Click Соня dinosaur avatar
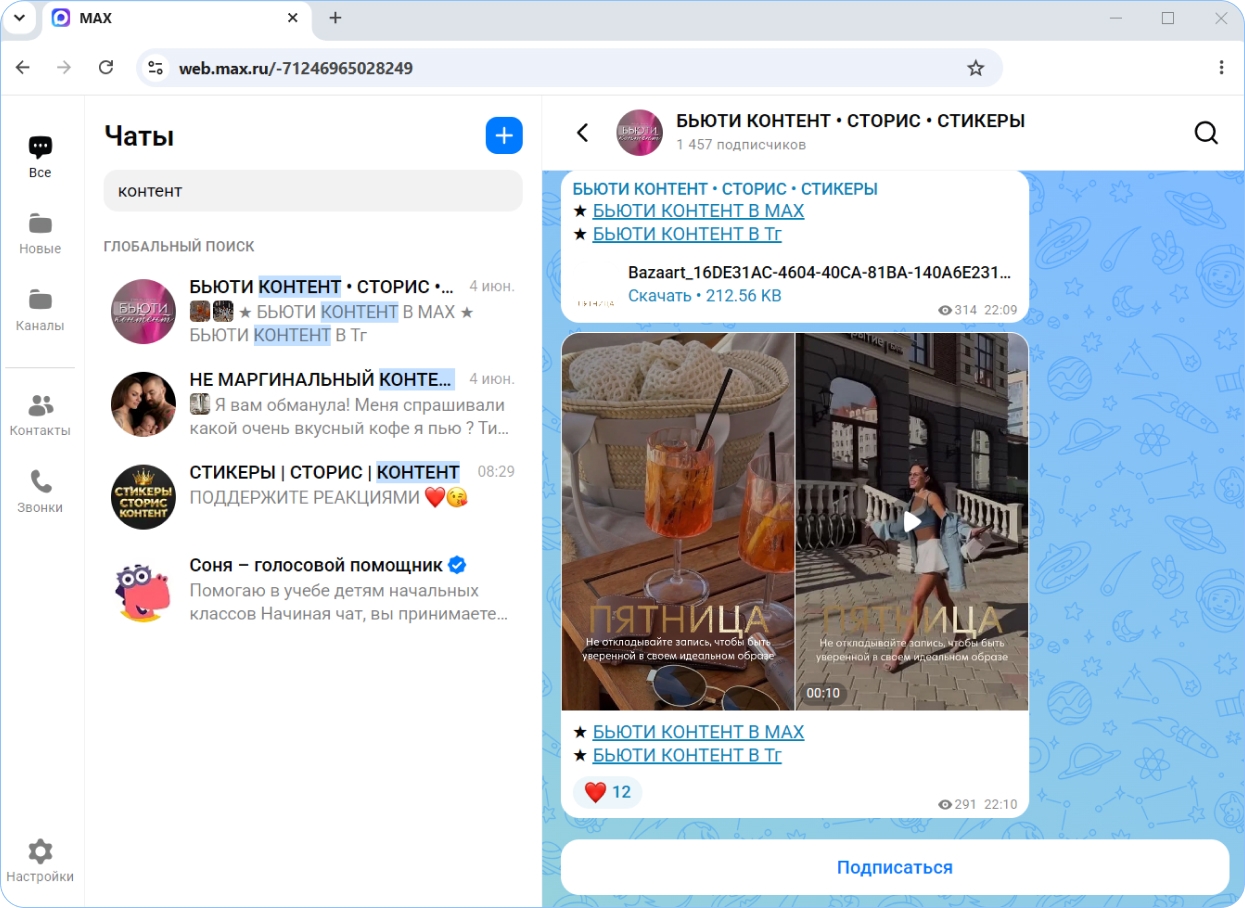 pyautogui.click(x=143, y=590)
